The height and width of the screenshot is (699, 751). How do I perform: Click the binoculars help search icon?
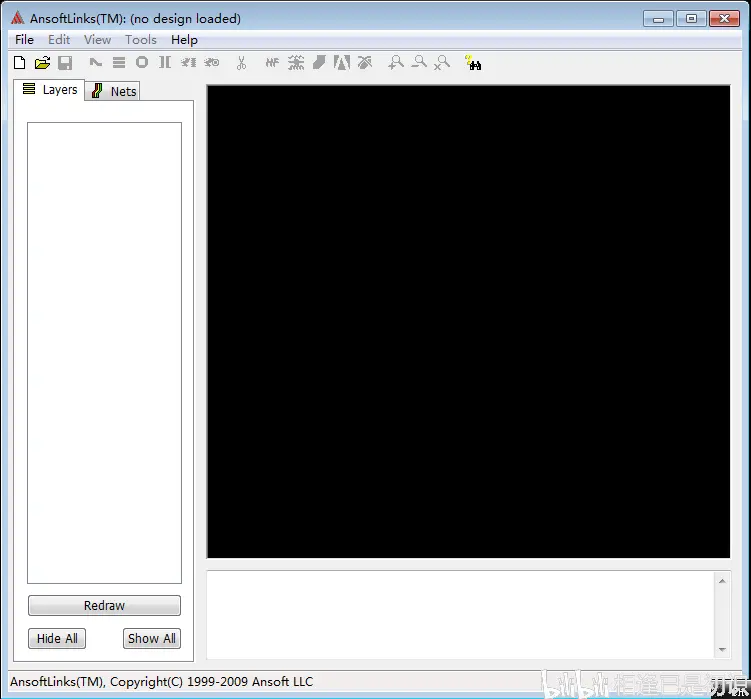(x=473, y=63)
